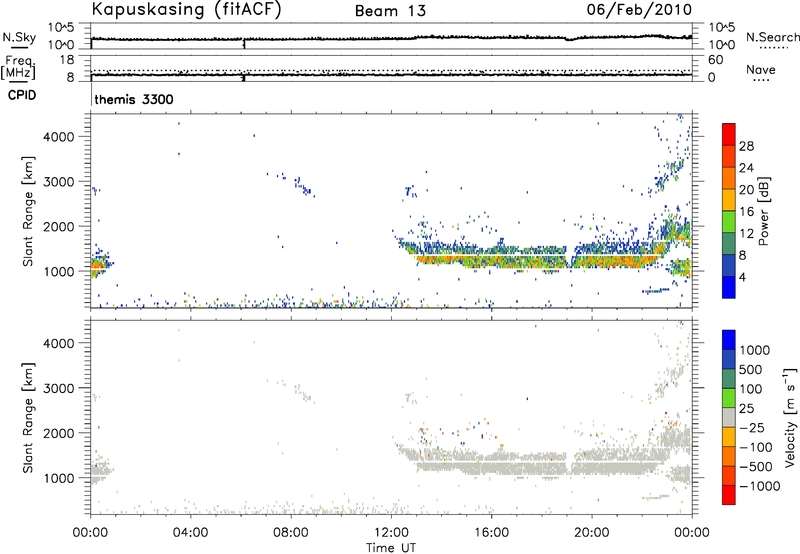The height and width of the screenshot is (554, 800).
Task: Click the "20:00" time tick label
Action: tap(591, 533)
